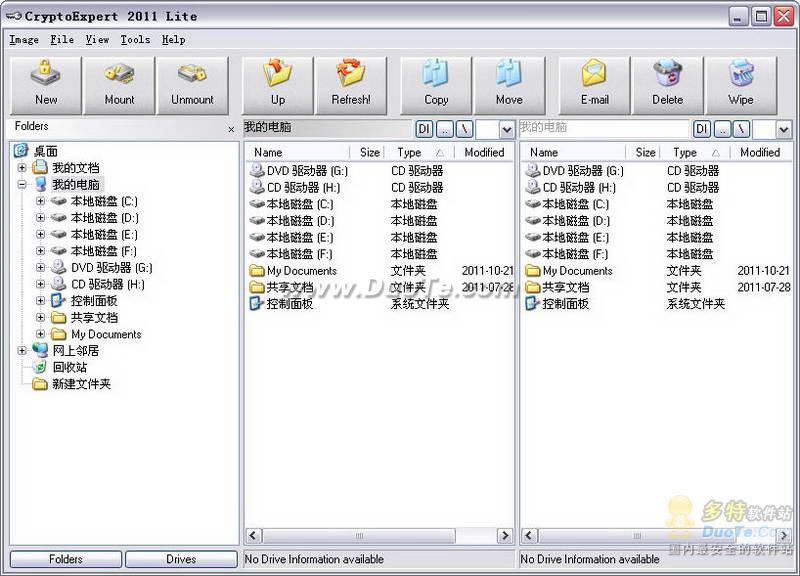Sort the middle pane by Size column
This screenshot has height=576, width=800.
[x=367, y=152]
